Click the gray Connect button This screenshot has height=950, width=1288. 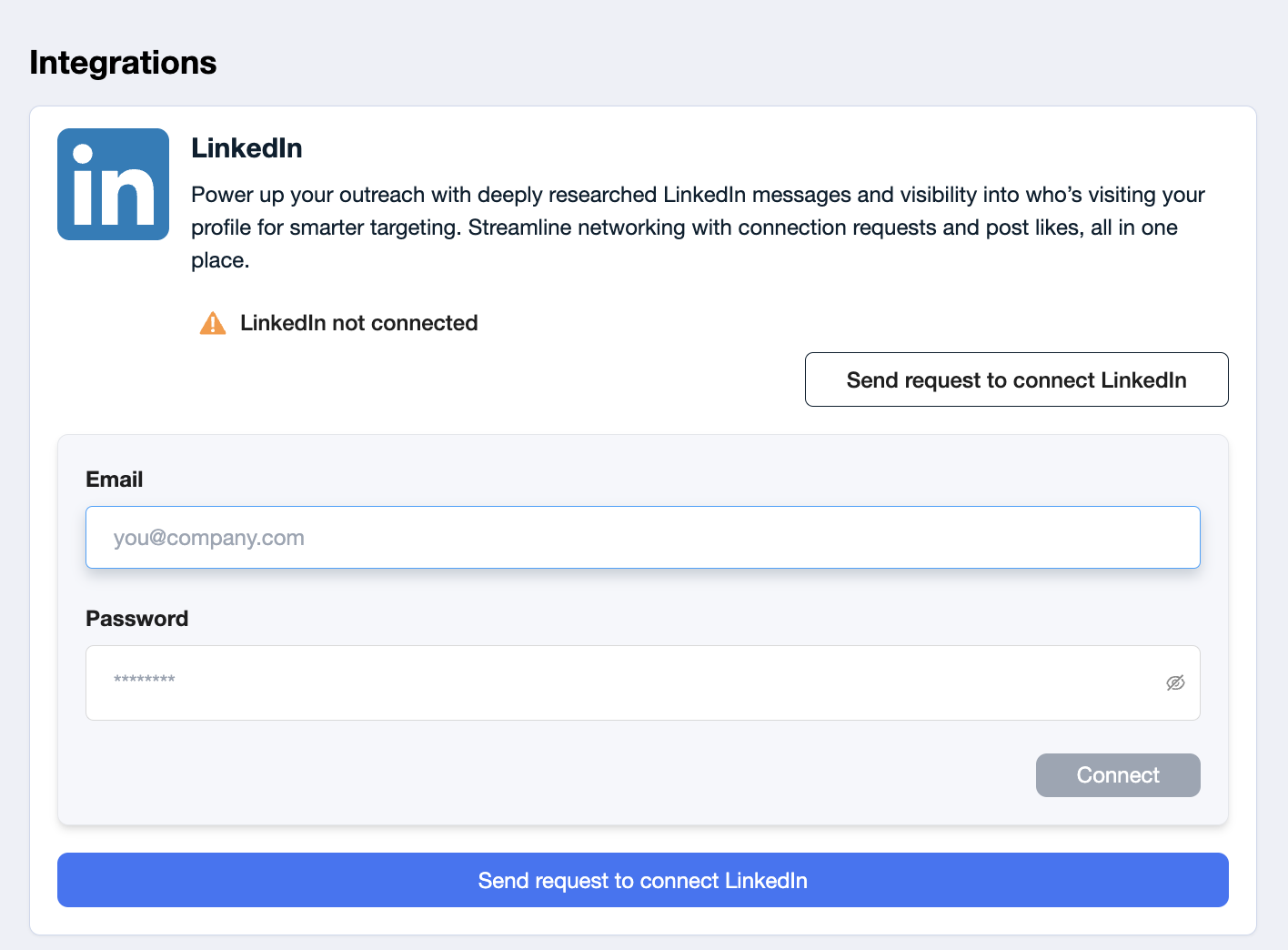pyautogui.click(x=1118, y=775)
